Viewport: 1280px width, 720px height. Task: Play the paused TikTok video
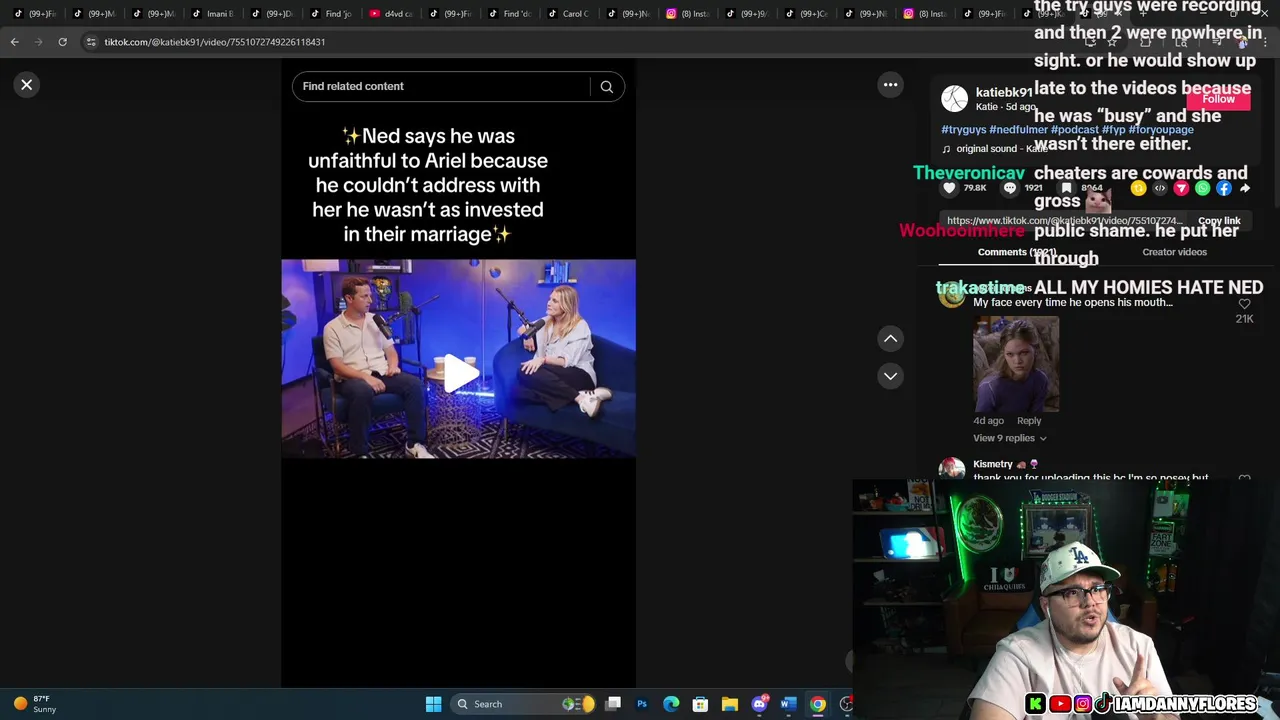(459, 372)
